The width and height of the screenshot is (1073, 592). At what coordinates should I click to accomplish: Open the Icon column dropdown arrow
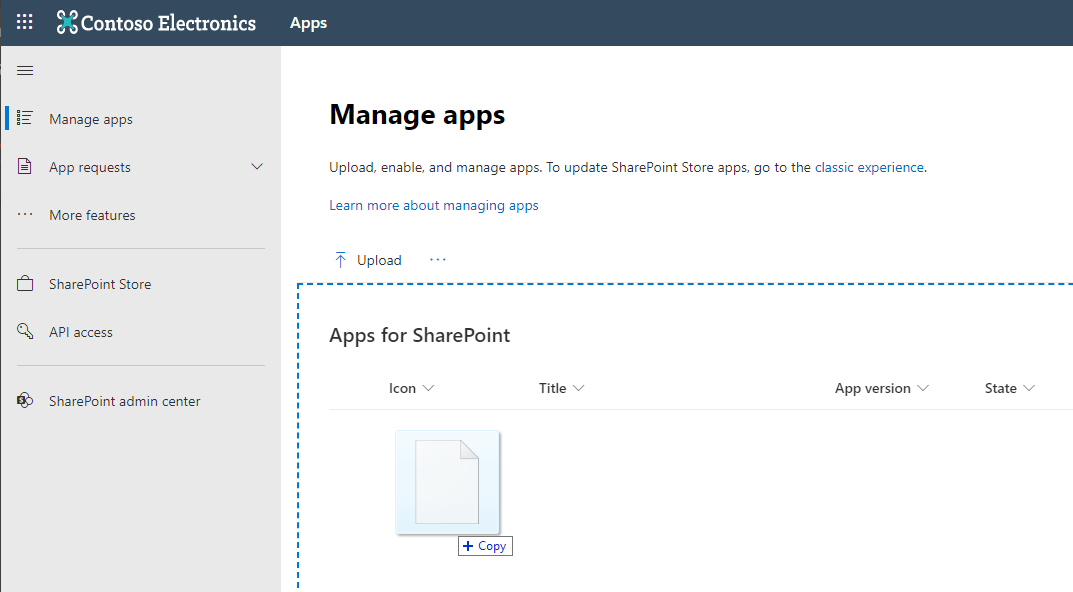(428, 388)
